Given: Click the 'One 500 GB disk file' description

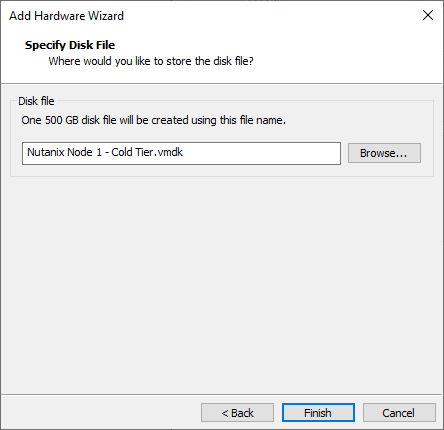Looking at the screenshot, I should point(153,120).
